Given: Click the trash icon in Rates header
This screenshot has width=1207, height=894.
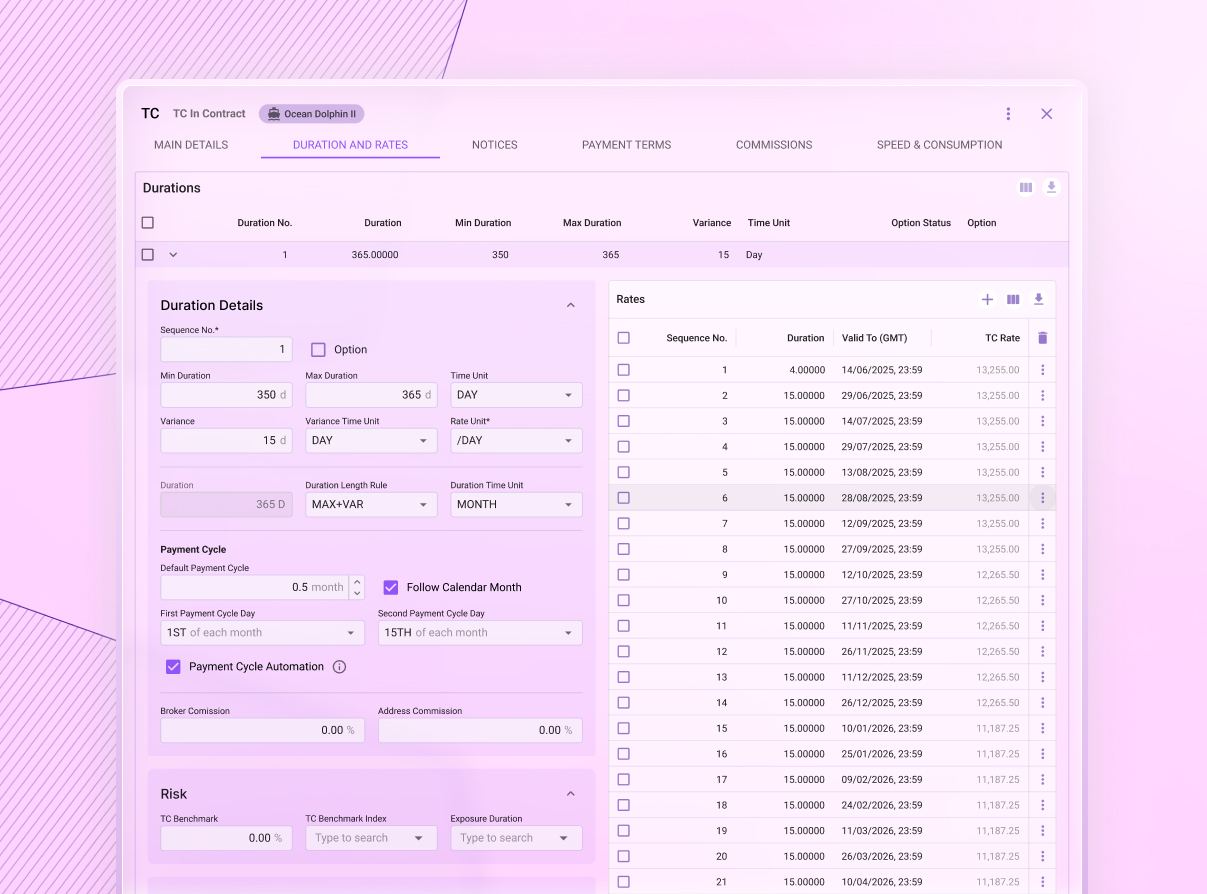Looking at the screenshot, I should pos(1043,338).
